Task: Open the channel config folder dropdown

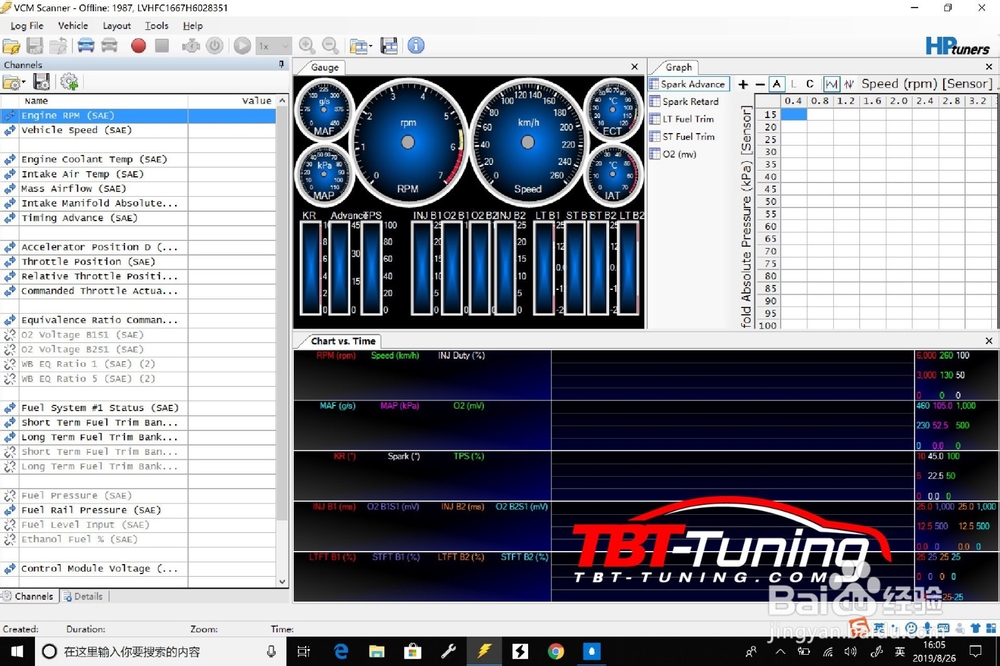Action: pos(13,82)
